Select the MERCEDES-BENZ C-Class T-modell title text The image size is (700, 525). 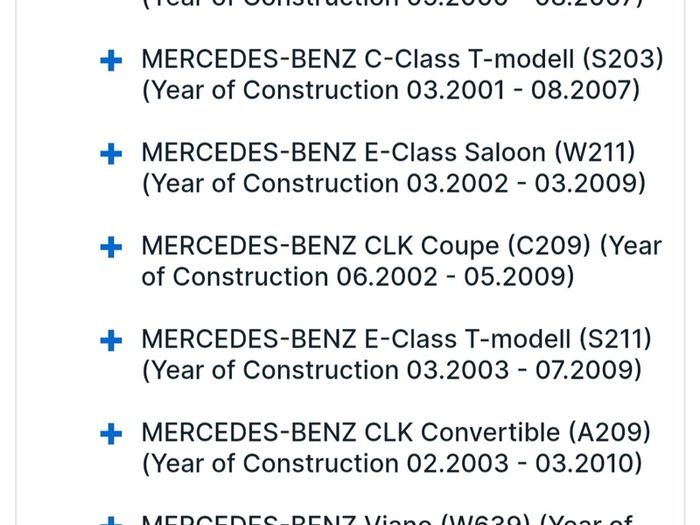(357, 59)
